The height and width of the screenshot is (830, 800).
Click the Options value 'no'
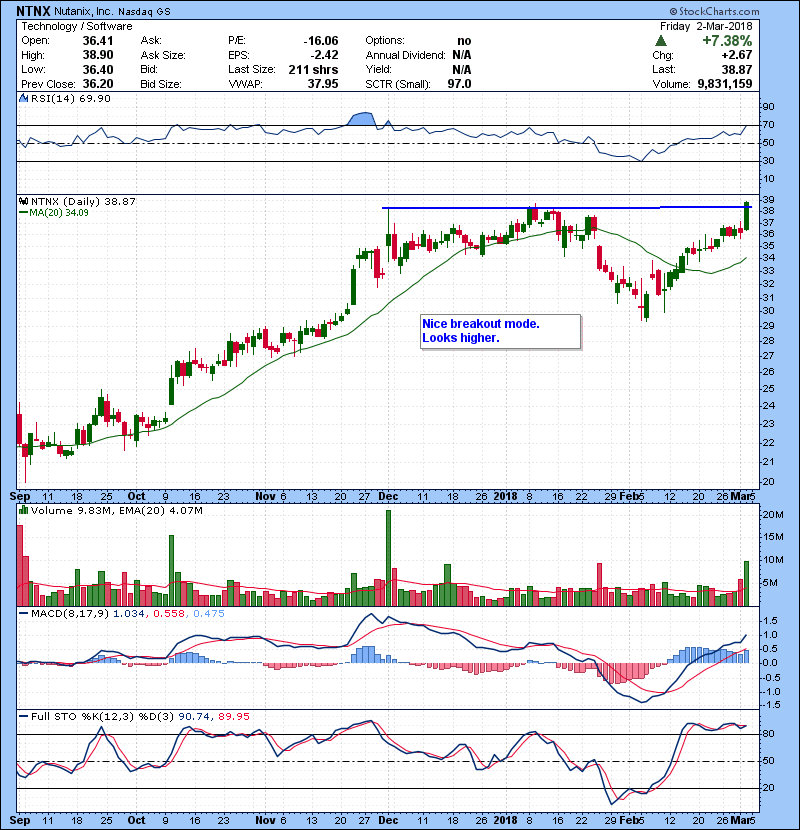pos(464,41)
